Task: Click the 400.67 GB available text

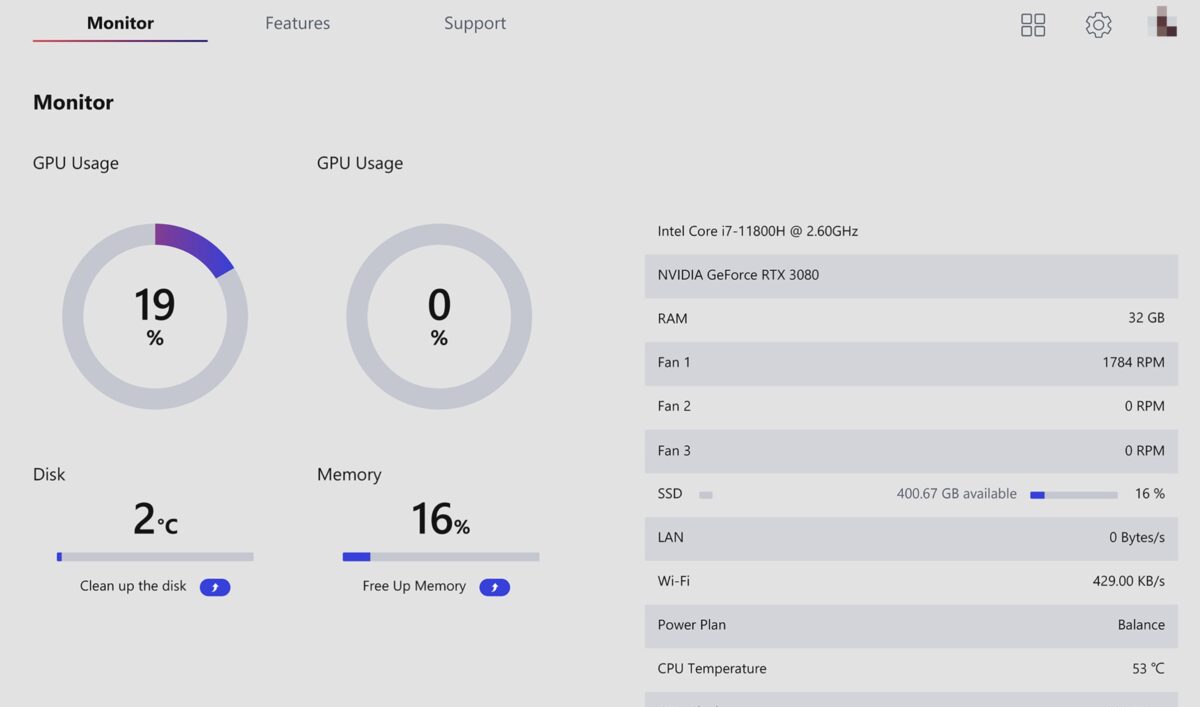Action: pos(956,494)
